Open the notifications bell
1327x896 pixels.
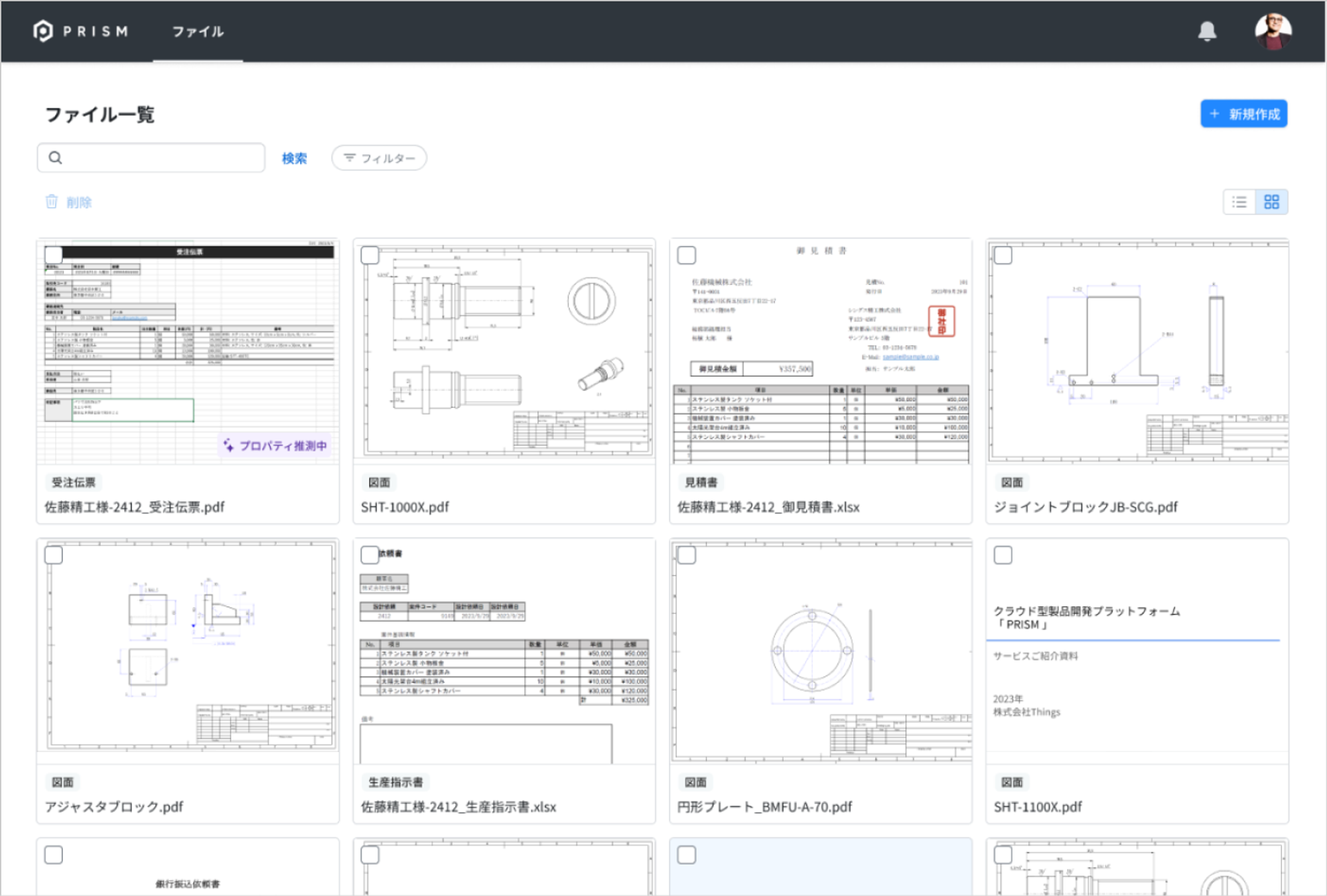[1207, 31]
